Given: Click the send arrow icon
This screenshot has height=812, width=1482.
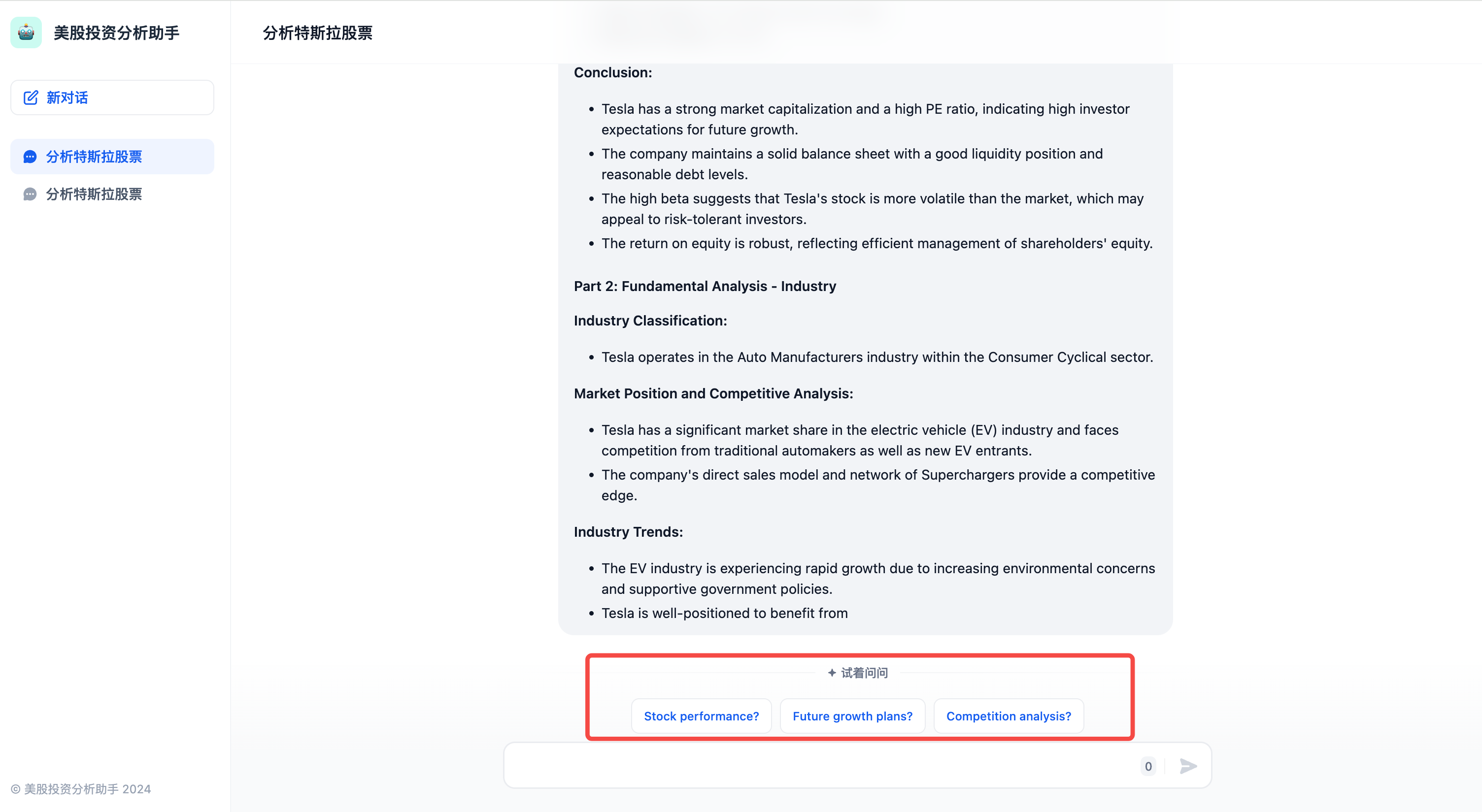Looking at the screenshot, I should tap(1188, 766).
